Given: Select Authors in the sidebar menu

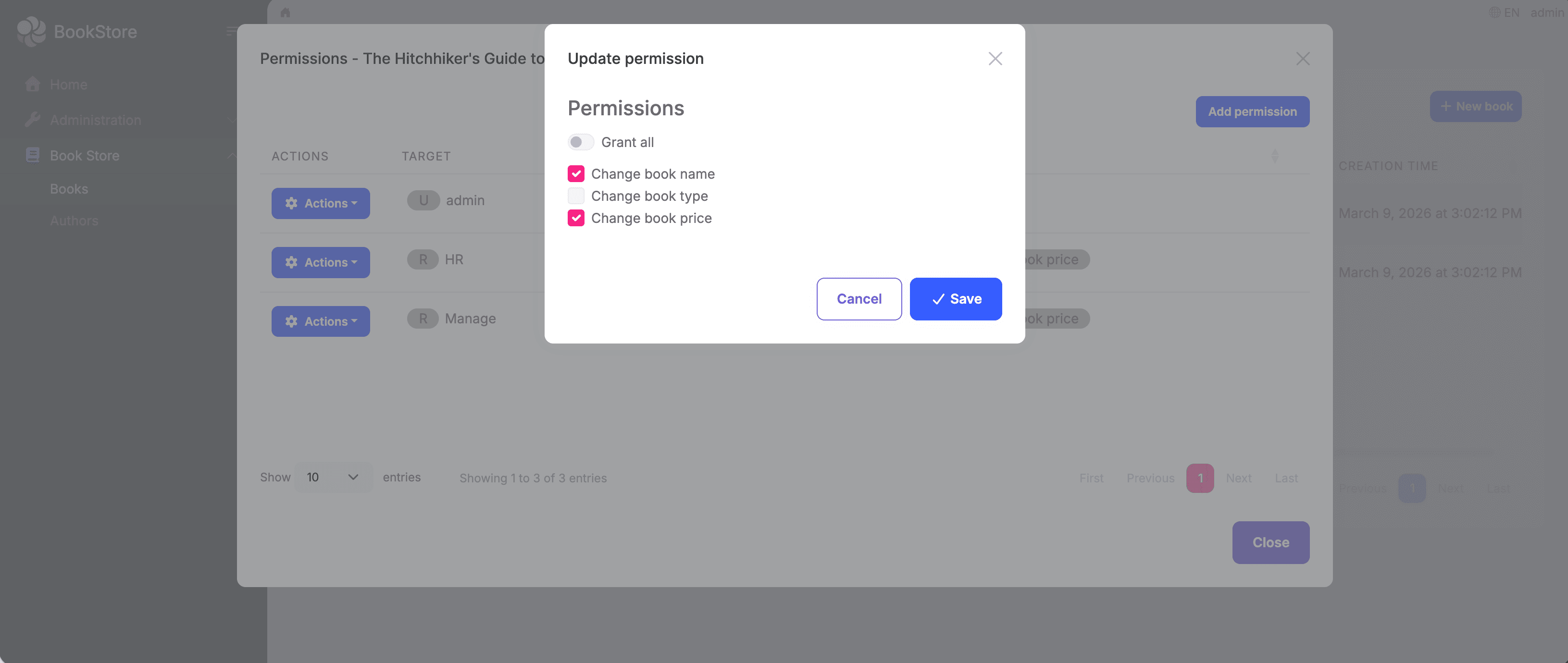Looking at the screenshot, I should [x=74, y=220].
